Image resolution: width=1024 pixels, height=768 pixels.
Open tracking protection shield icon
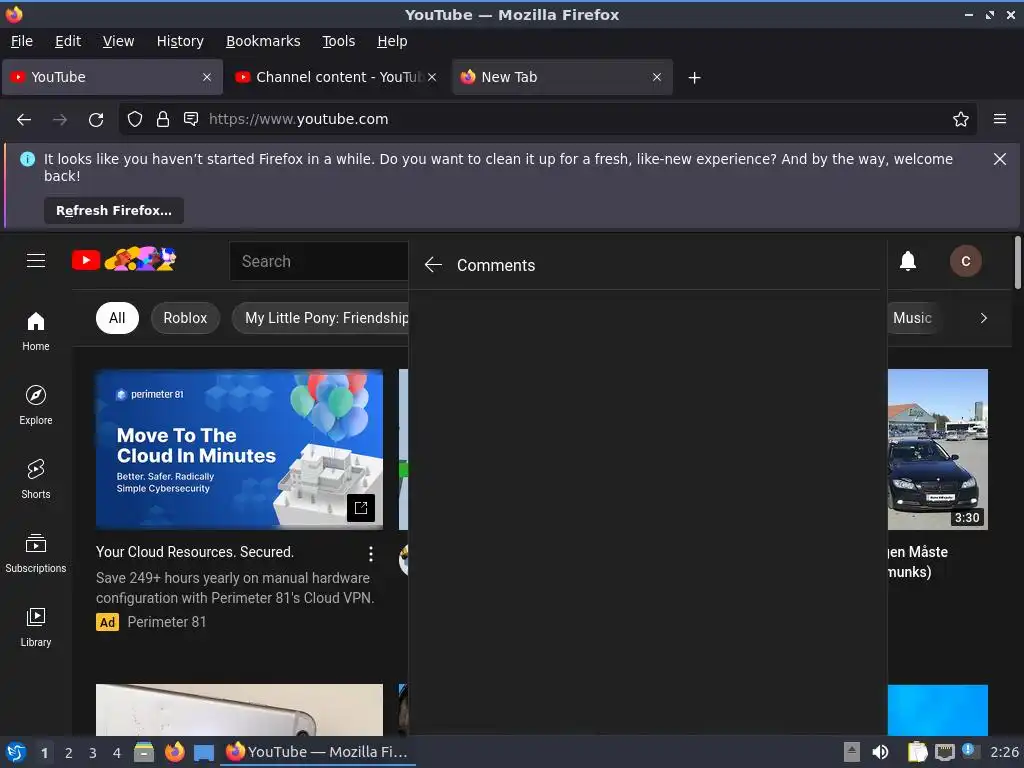click(x=135, y=119)
